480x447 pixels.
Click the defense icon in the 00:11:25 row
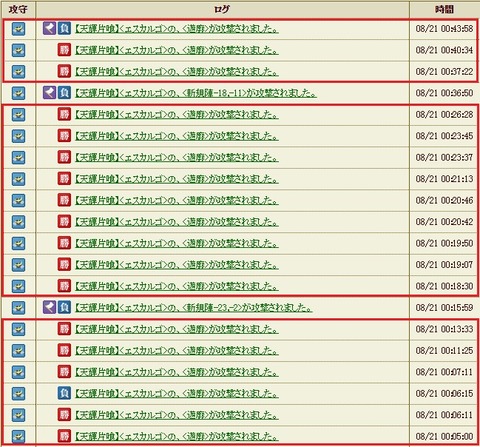(18, 351)
